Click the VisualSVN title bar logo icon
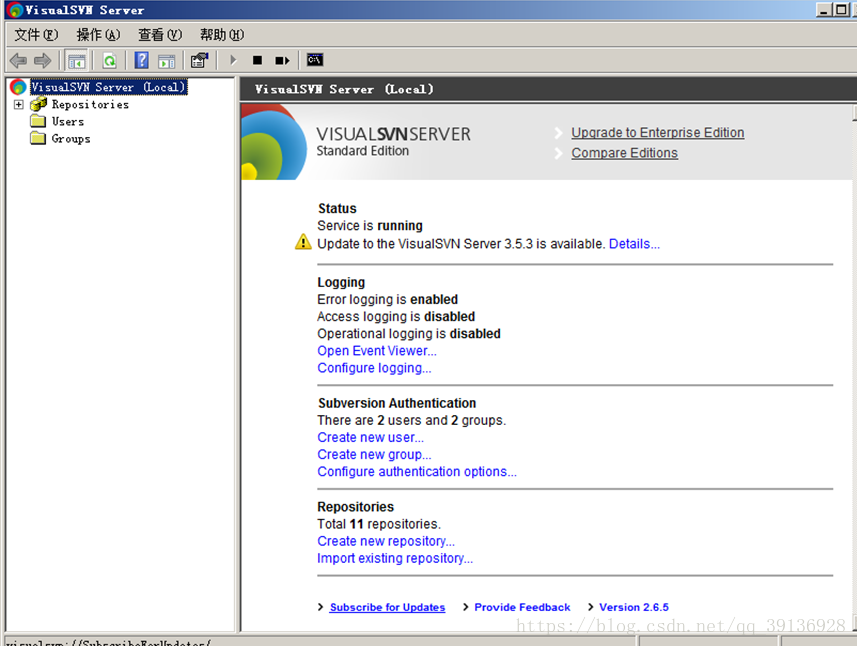Image resolution: width=857 pixels, height=646 pixels. (x=15, y=10)
